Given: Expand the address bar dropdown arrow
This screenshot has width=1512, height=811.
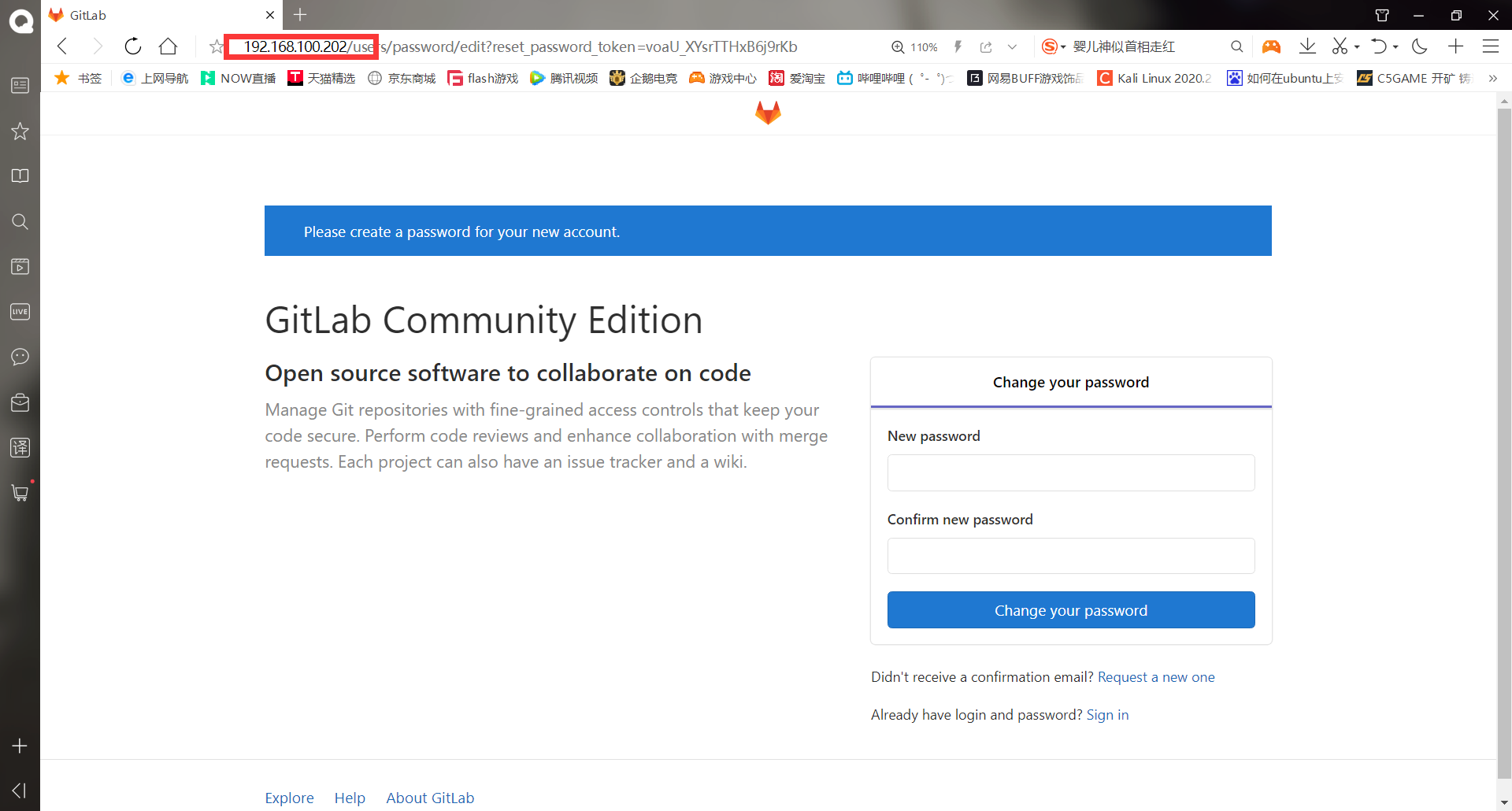Looking at the screenshot, I should [x=1013, y=47].
